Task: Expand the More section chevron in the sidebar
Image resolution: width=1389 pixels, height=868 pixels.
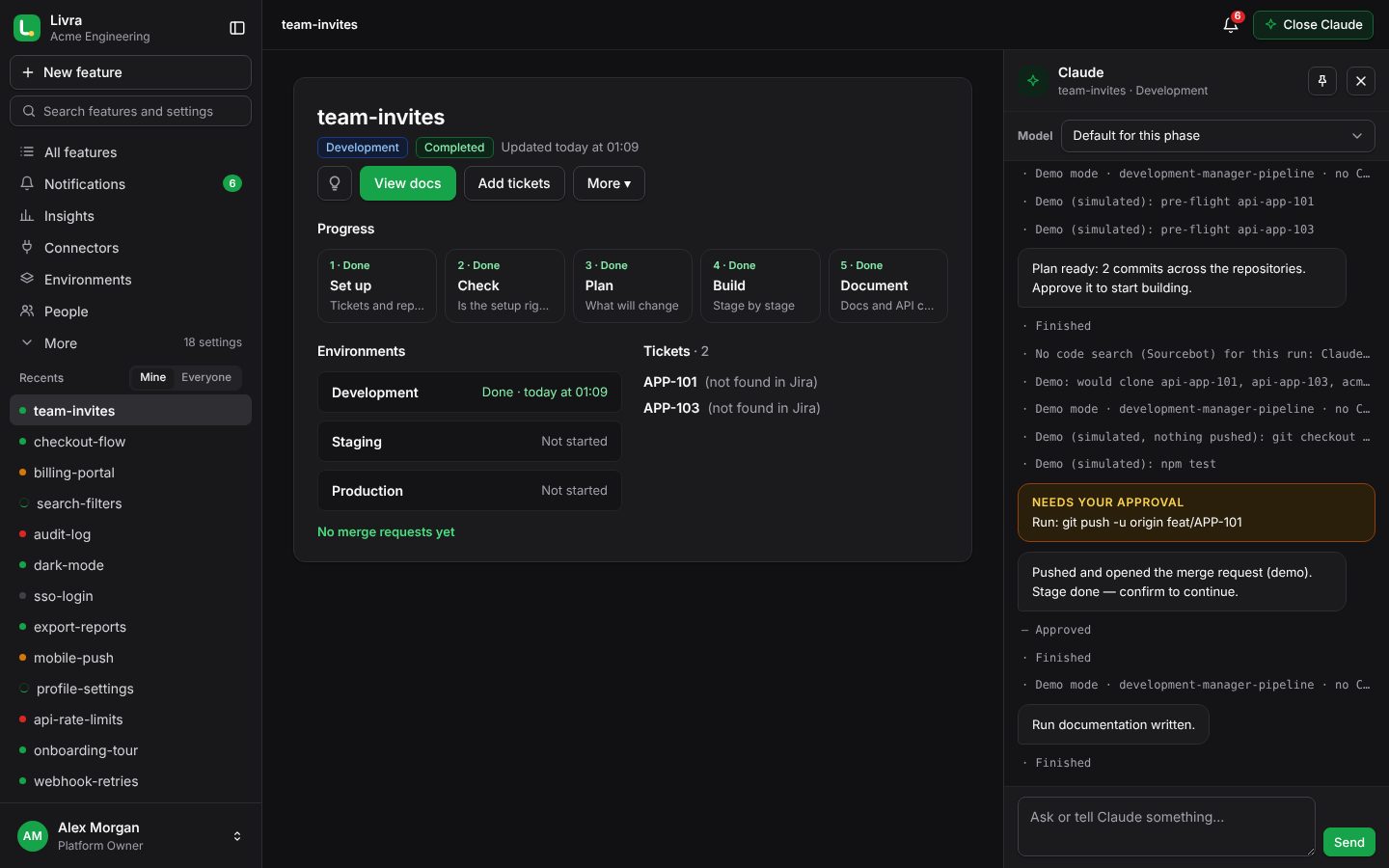Action: (27, 343)
